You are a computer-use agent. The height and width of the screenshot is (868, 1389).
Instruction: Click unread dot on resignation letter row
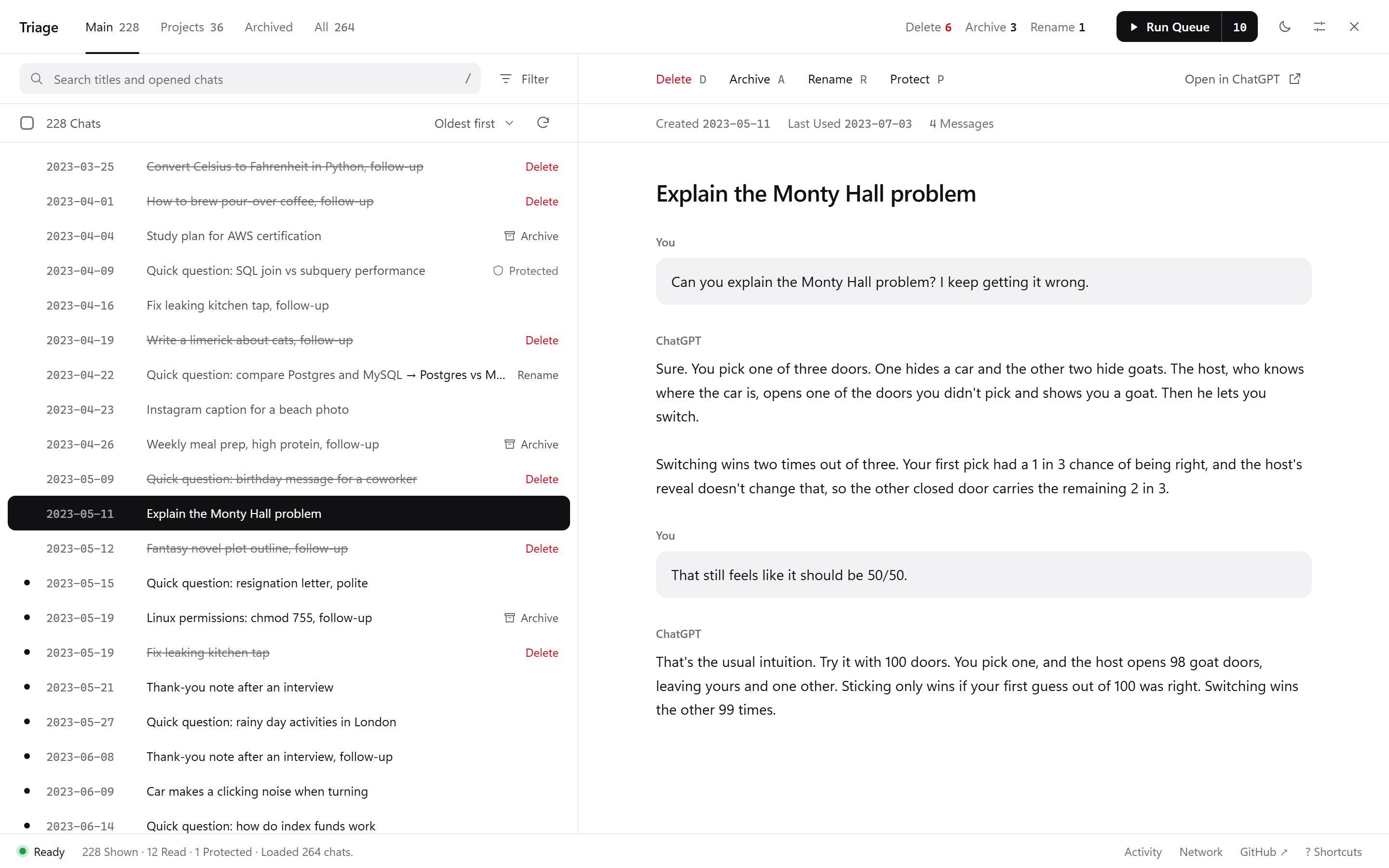[27, 582]
